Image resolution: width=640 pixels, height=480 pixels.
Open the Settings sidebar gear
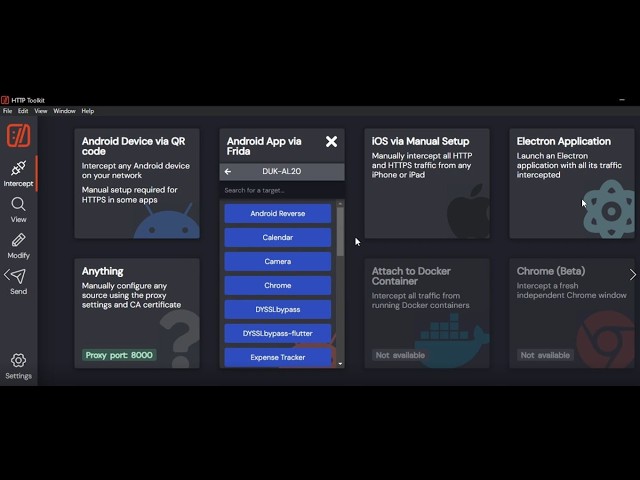tap(18, 366)
